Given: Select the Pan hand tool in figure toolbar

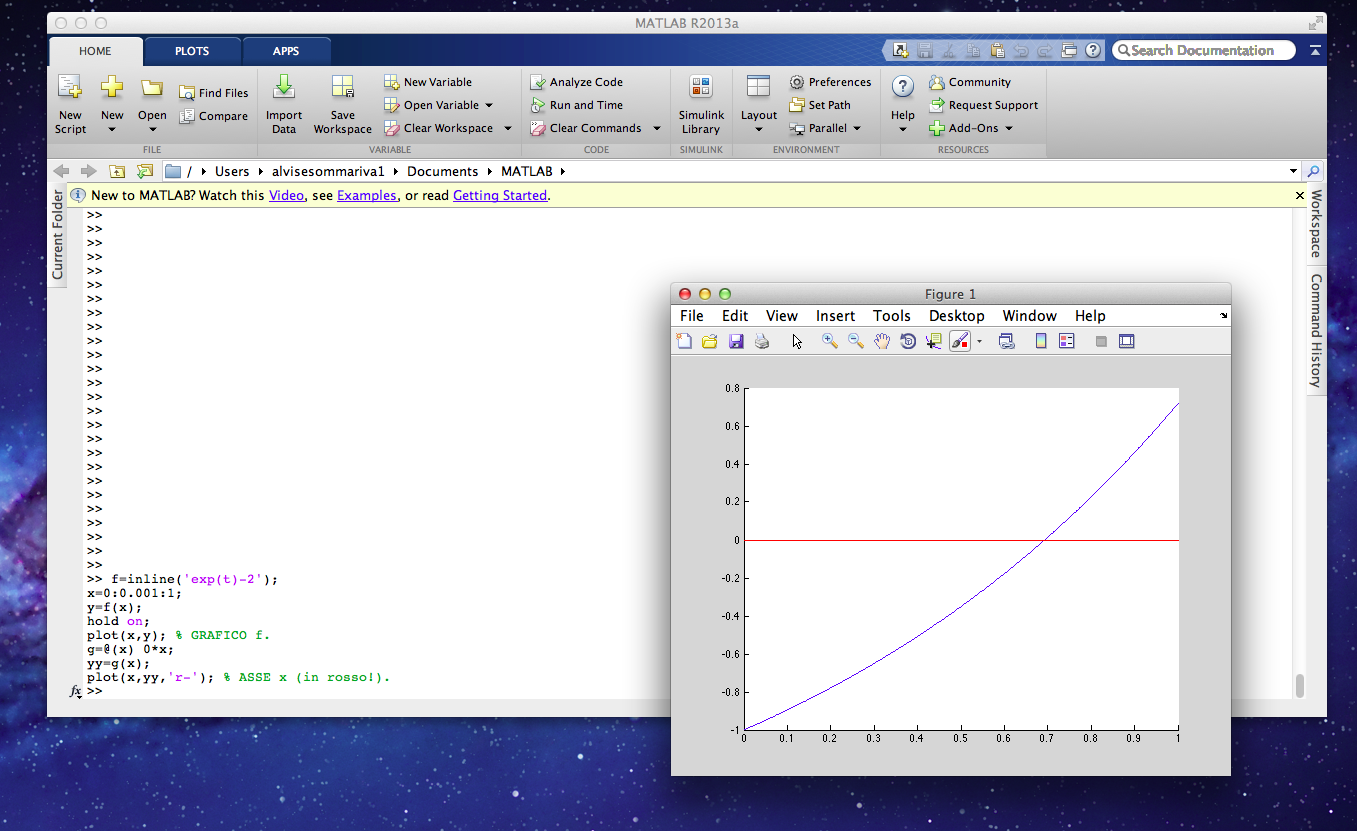Looking at the screenshot, I should coord(882,341).
